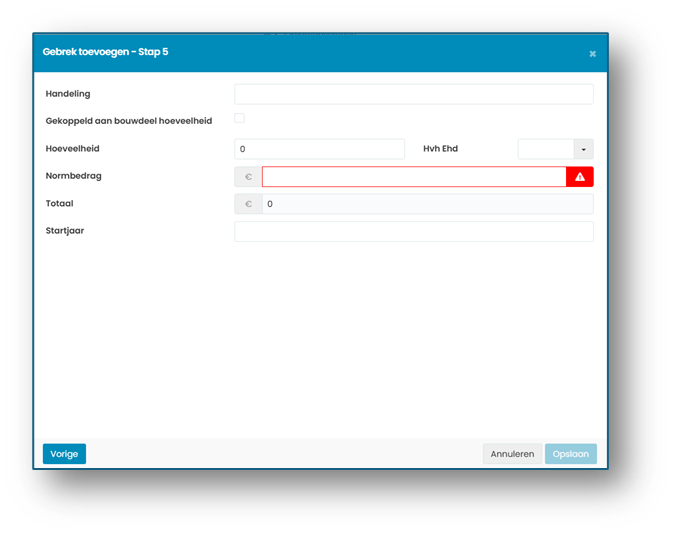Go back with the Vorige button

64,454
